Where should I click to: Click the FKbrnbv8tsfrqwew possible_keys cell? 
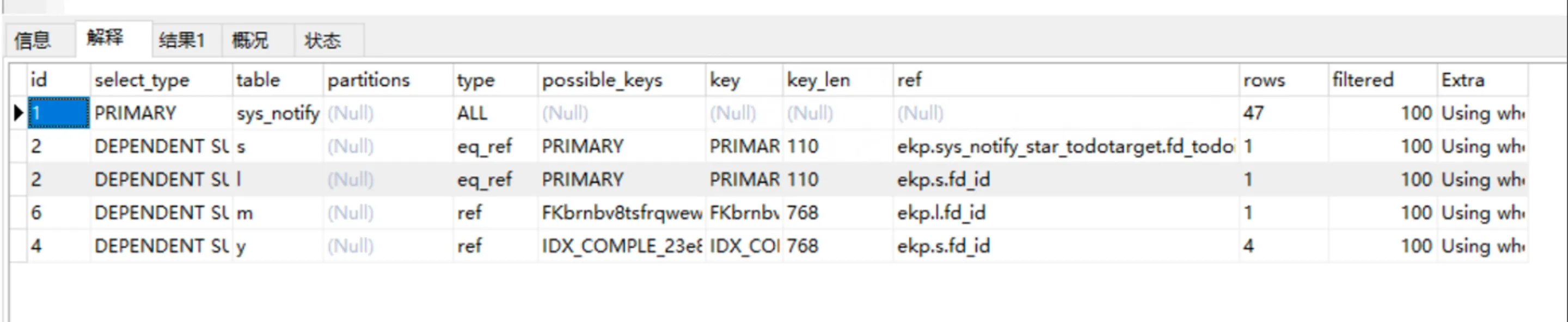coord(621,213)
